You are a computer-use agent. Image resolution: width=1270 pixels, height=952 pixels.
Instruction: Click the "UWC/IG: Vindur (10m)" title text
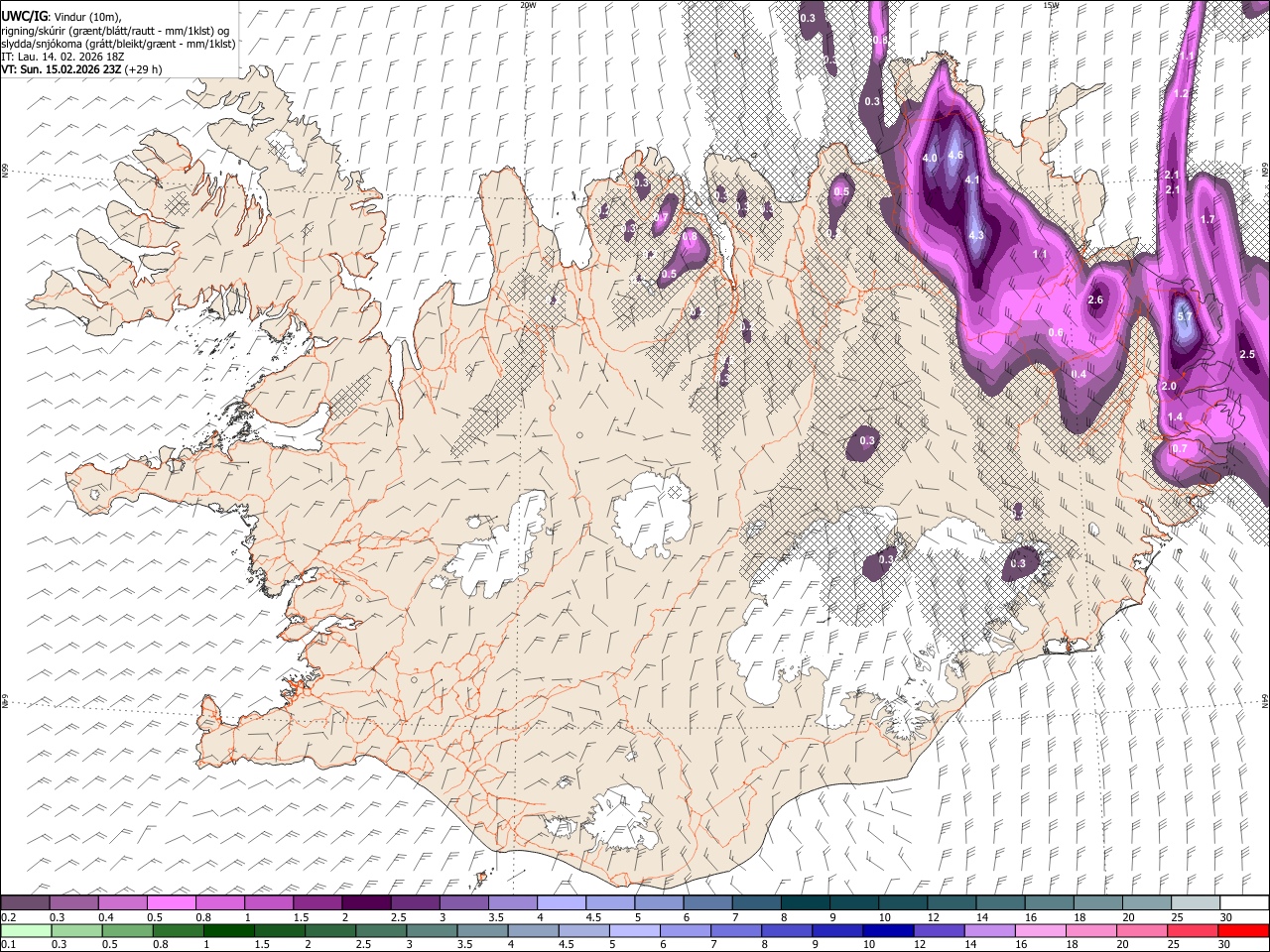tap(61, 17)
